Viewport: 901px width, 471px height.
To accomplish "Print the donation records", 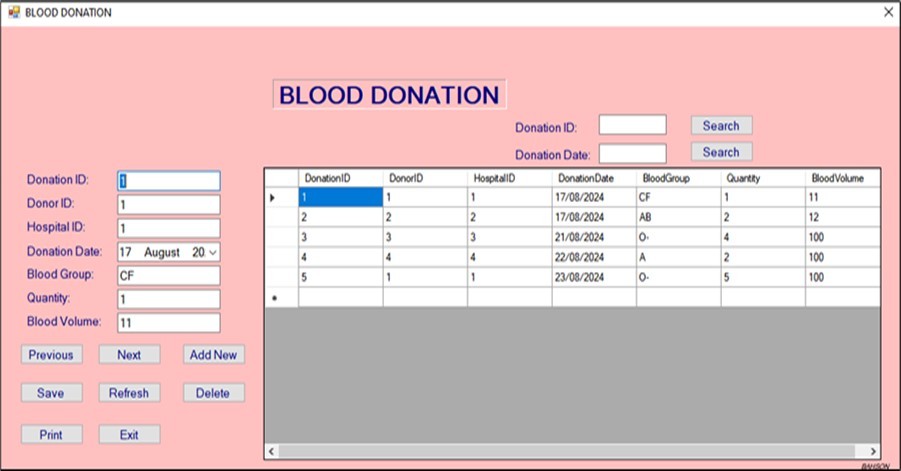I will coord(50,435).
